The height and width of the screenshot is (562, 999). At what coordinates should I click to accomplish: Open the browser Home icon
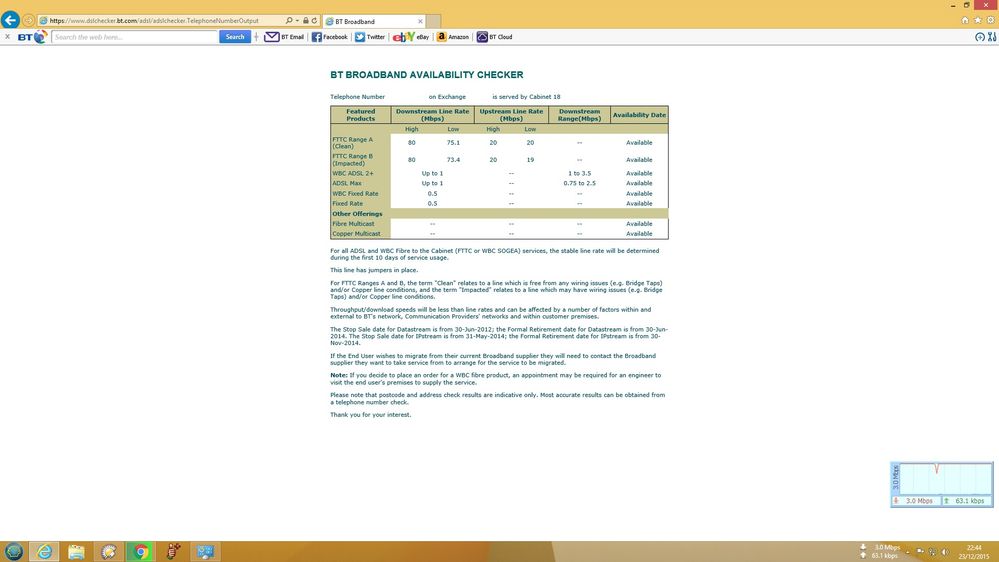(965, 20)
